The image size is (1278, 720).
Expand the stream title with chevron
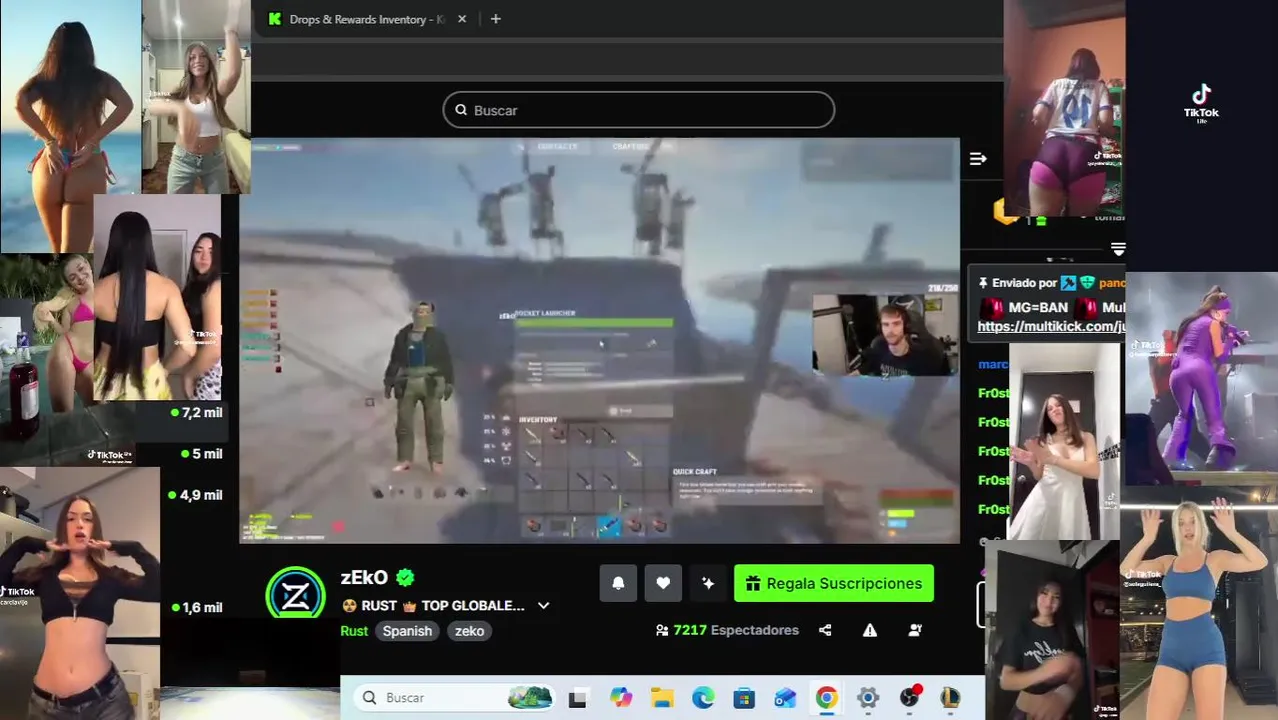544,606
